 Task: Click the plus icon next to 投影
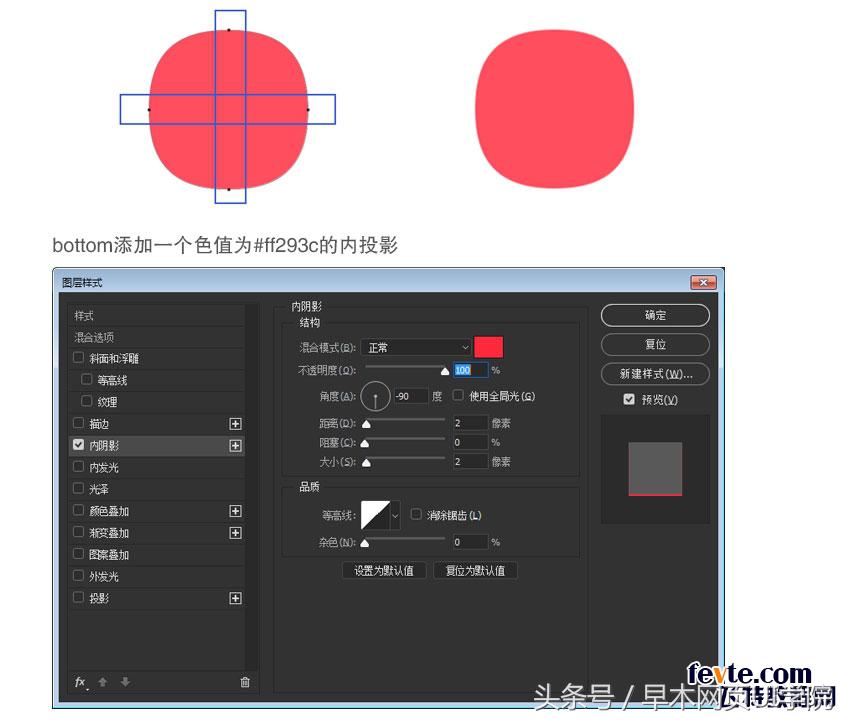tap(234, 597)
